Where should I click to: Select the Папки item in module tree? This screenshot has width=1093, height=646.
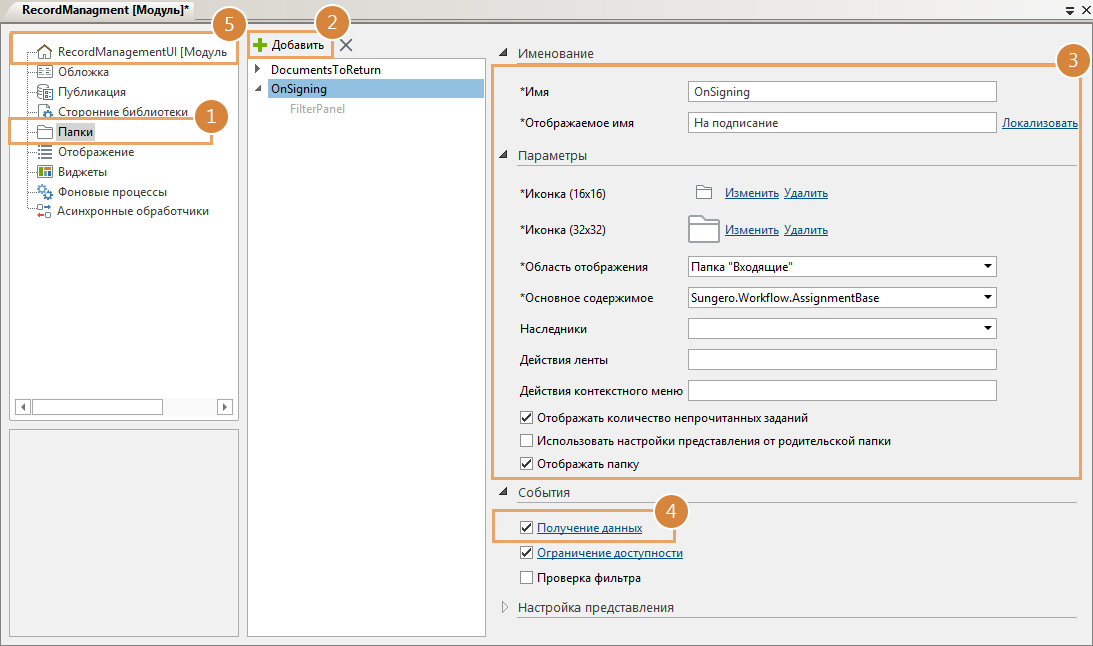tap(76, 132)
